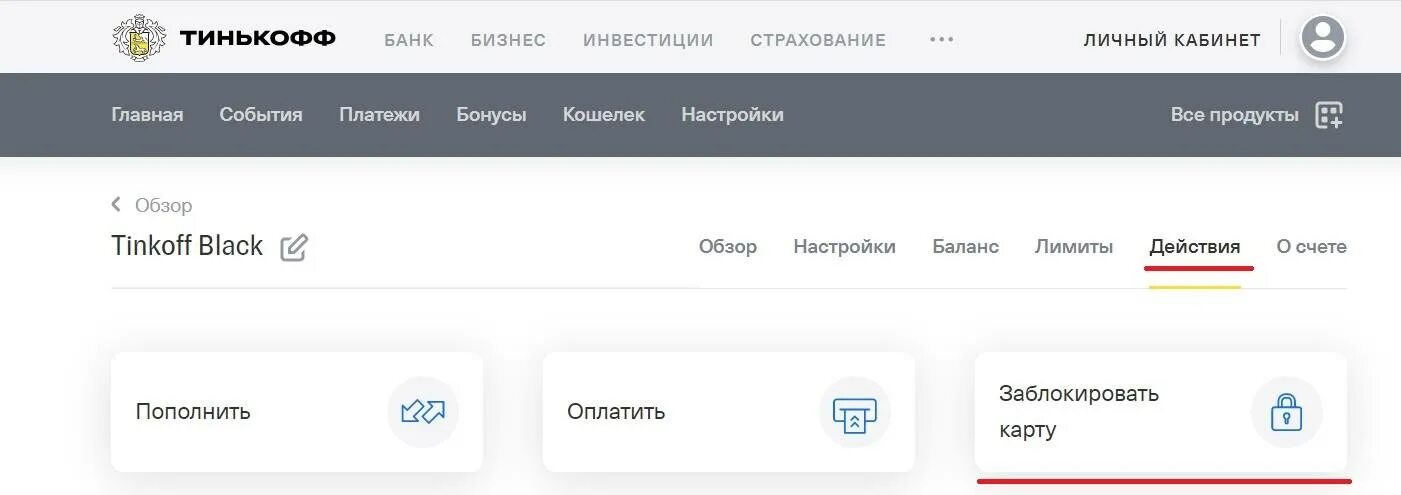Open the user profile avatar icon
1401x495 pixels.
coord(1322,38)
